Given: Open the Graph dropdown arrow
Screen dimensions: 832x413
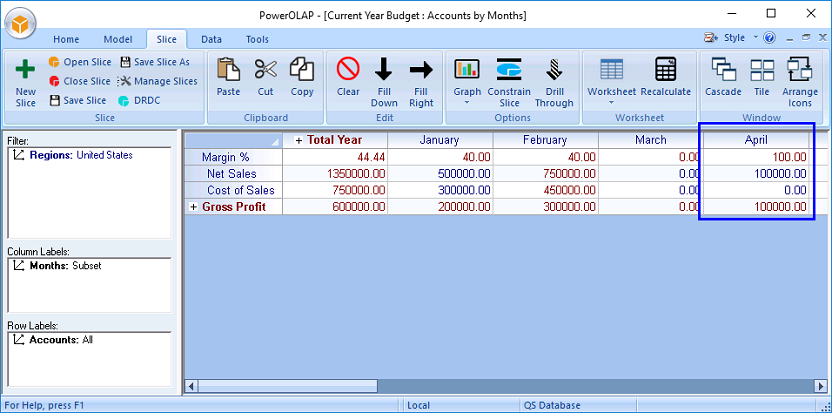Looking at the screenshot, I should (467, 102).
